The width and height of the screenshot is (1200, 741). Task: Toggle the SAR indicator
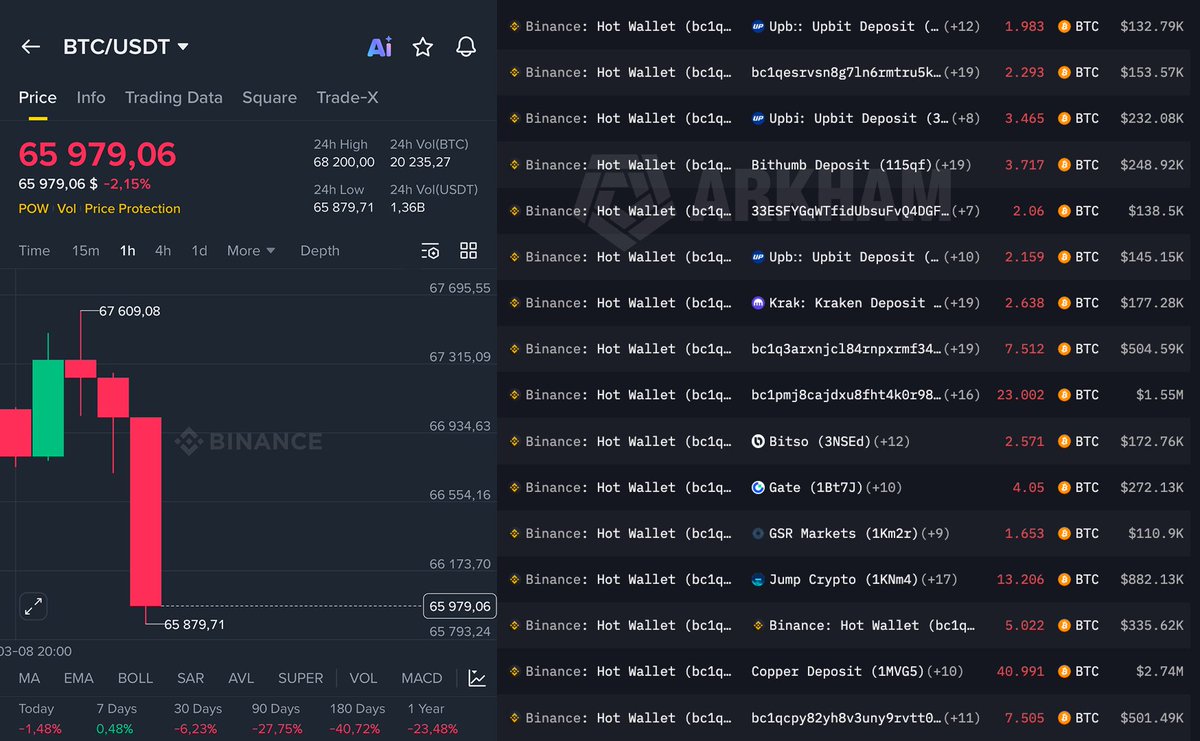191,678
